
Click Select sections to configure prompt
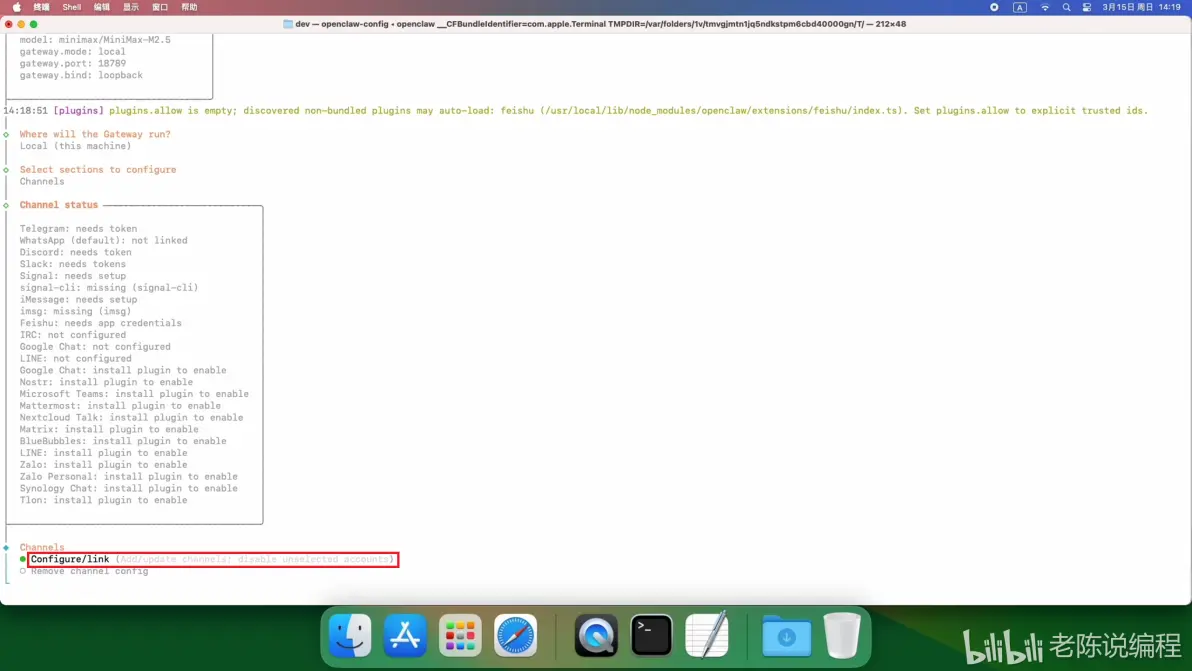(97, 169)
